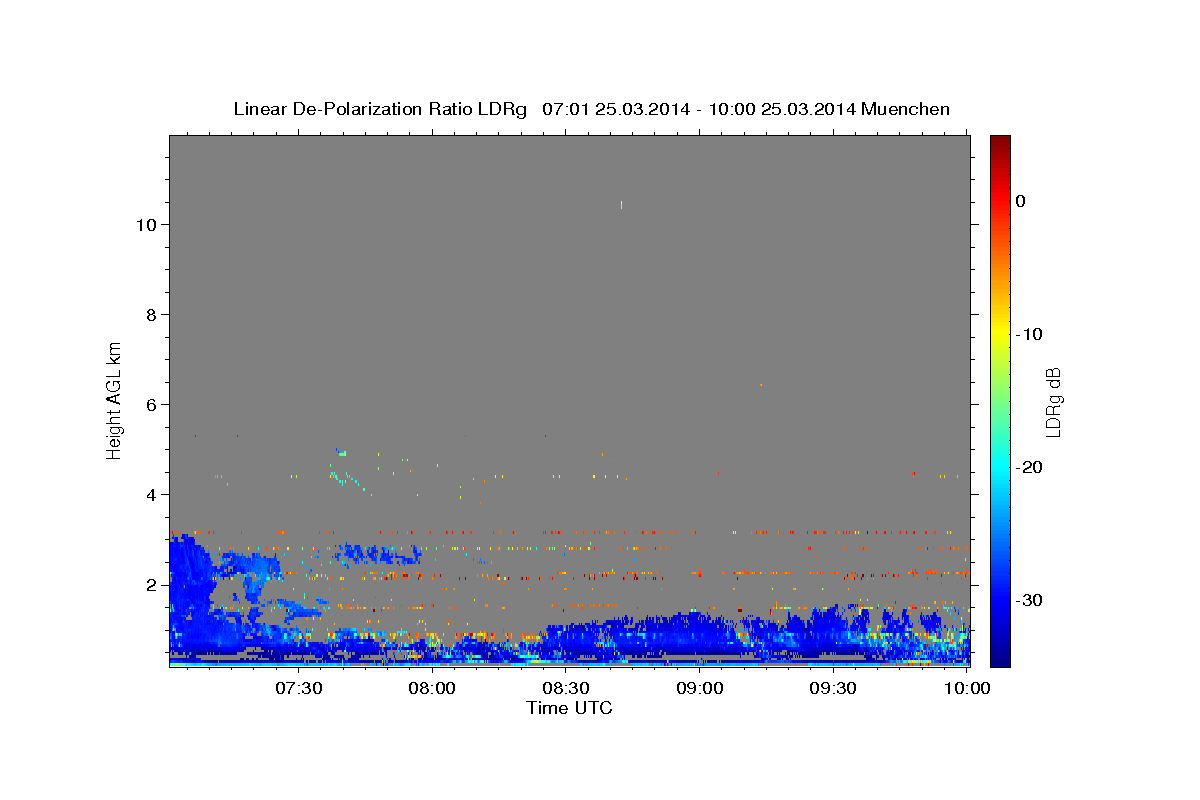Click the 'Height AGL km' axis label
Screen dimensions: 1200x800
click(x=114, y=399)
